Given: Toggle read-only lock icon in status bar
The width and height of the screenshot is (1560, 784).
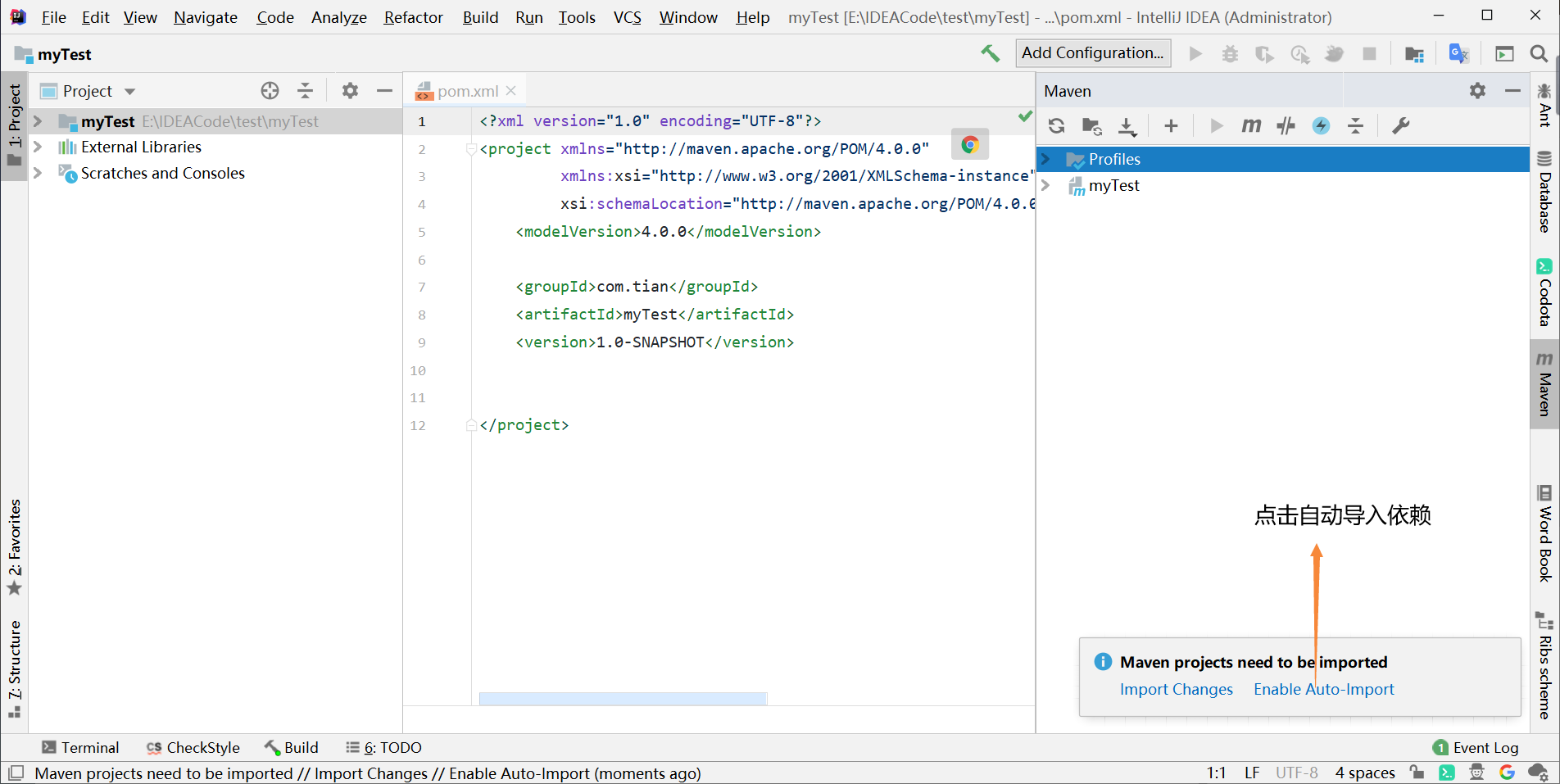Looking at the screenshot, I should coord(1417,773).
